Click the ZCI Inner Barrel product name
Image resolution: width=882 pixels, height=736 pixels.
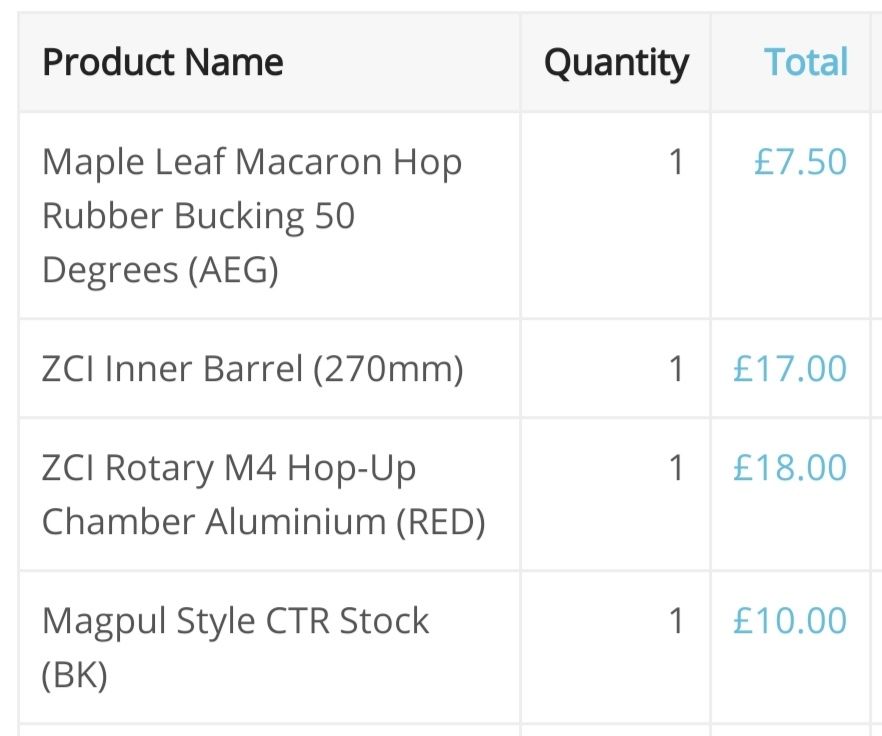click(252, 369)
